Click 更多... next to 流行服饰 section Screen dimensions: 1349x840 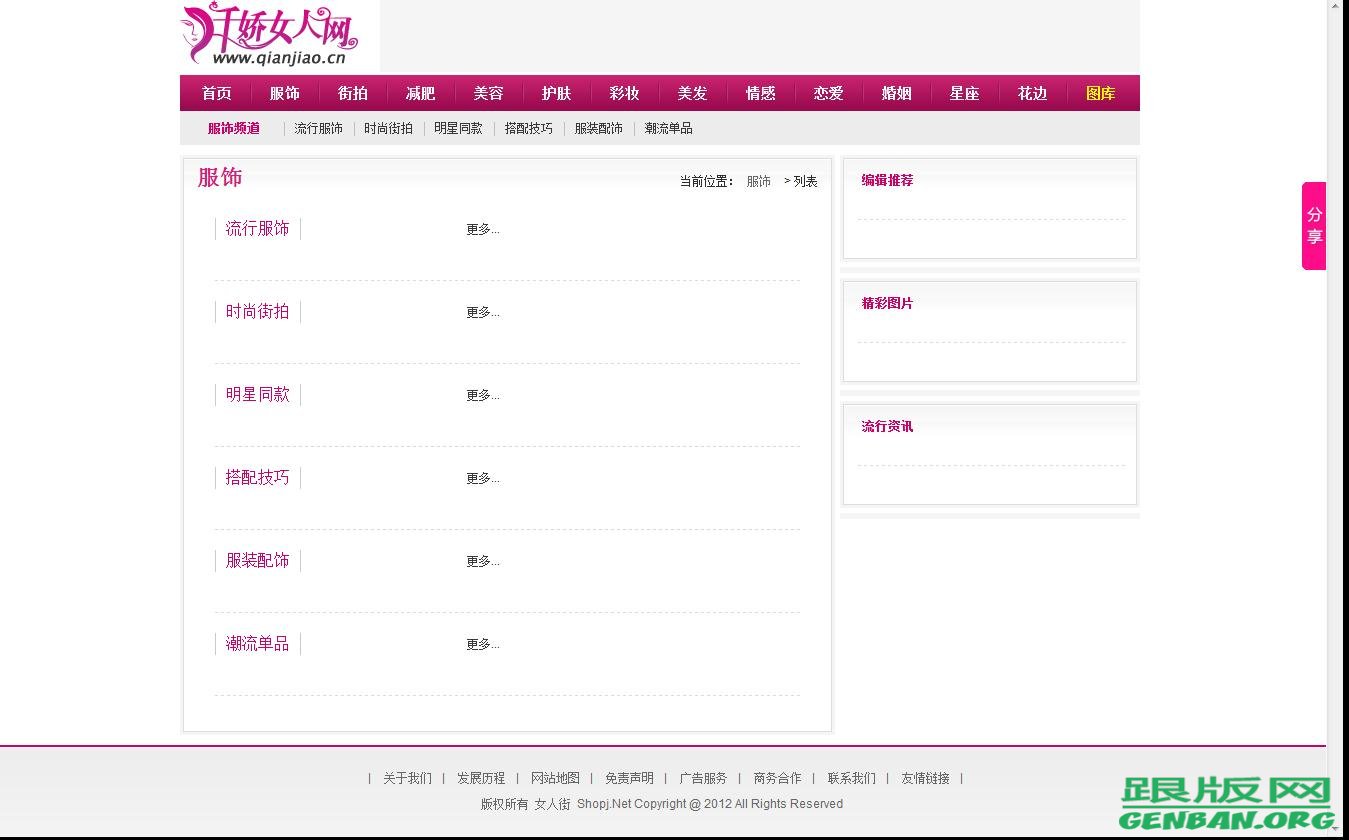pos(482,229)
